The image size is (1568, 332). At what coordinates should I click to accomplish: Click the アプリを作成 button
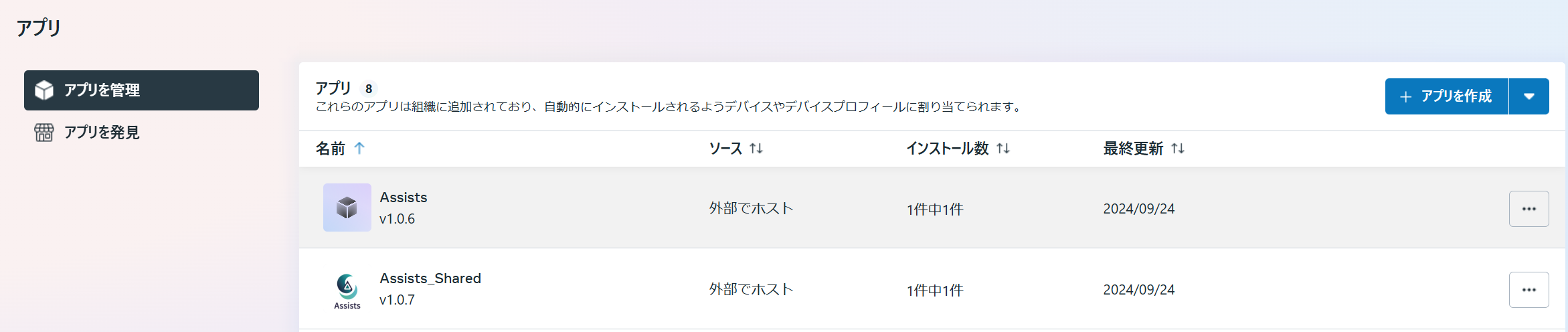[1446, 96]
